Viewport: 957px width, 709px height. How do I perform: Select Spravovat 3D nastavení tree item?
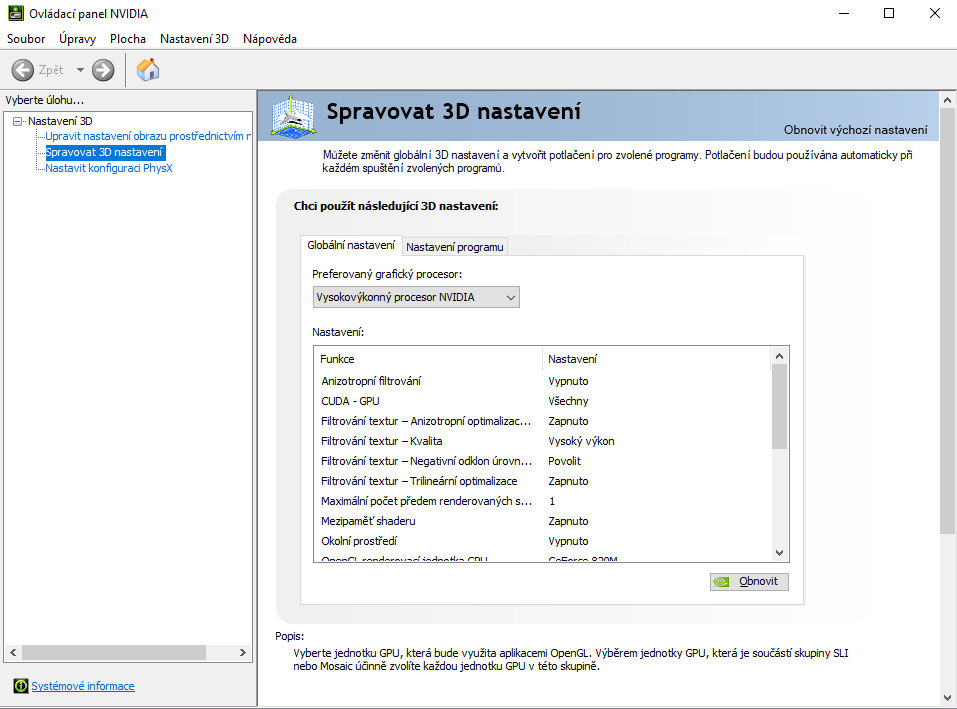click(104, 152)
